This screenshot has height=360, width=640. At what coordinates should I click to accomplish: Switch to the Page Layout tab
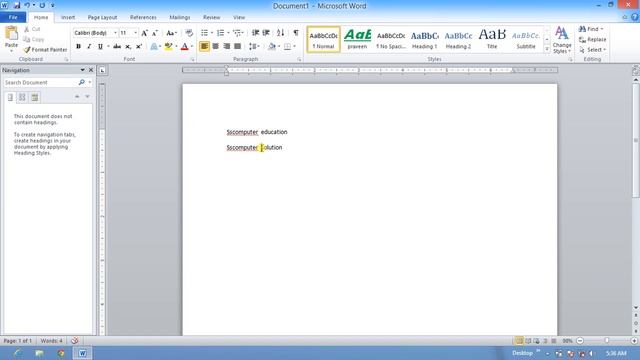[102, 17]
